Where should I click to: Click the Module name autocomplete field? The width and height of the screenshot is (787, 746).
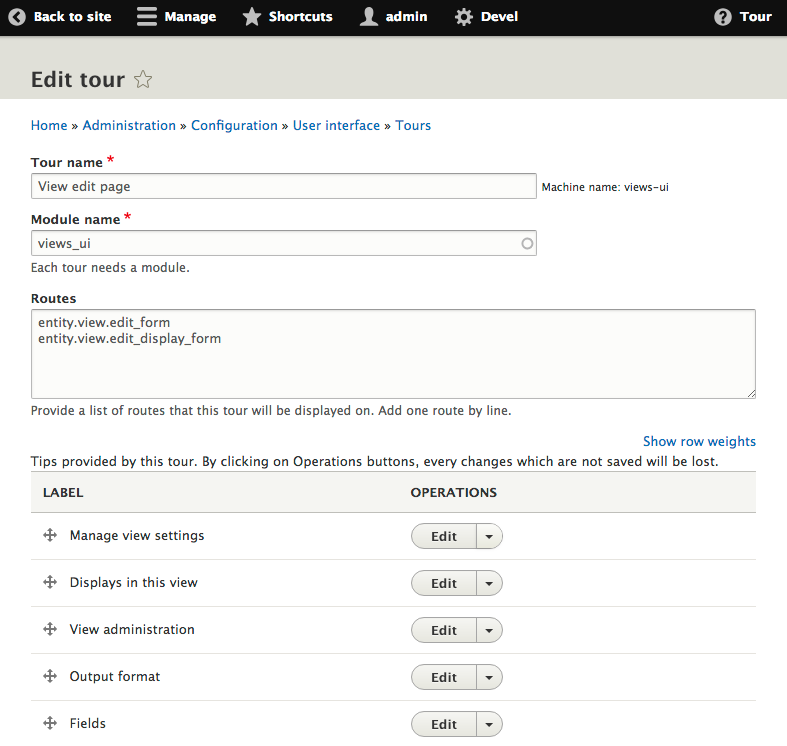click(x=284, y=243)
